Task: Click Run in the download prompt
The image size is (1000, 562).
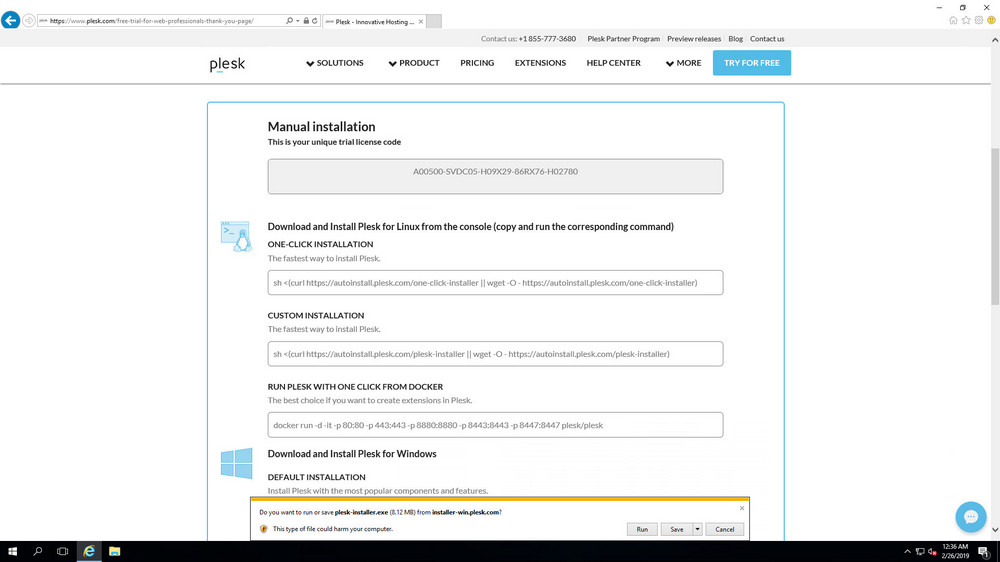Action: 642,529
